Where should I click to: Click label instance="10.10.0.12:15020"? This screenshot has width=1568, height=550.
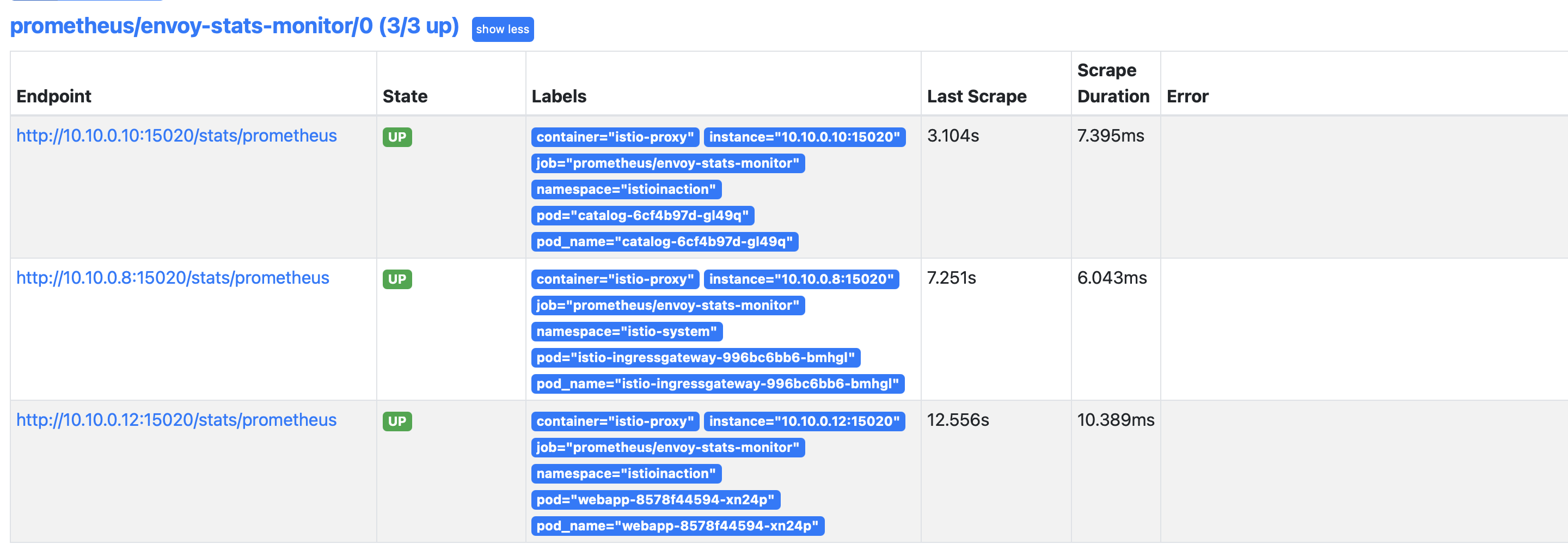(804, 421)
